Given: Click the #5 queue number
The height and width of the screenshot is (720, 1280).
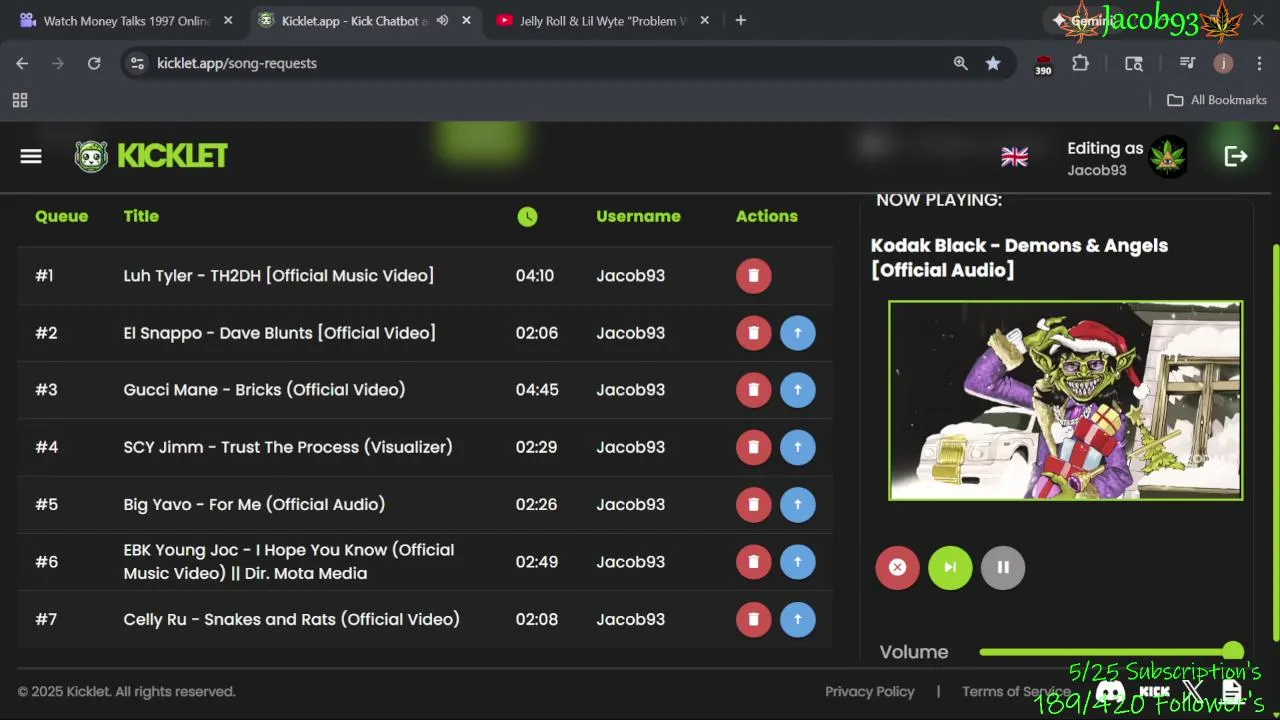Looking at the screenshot, I should 46,504.
